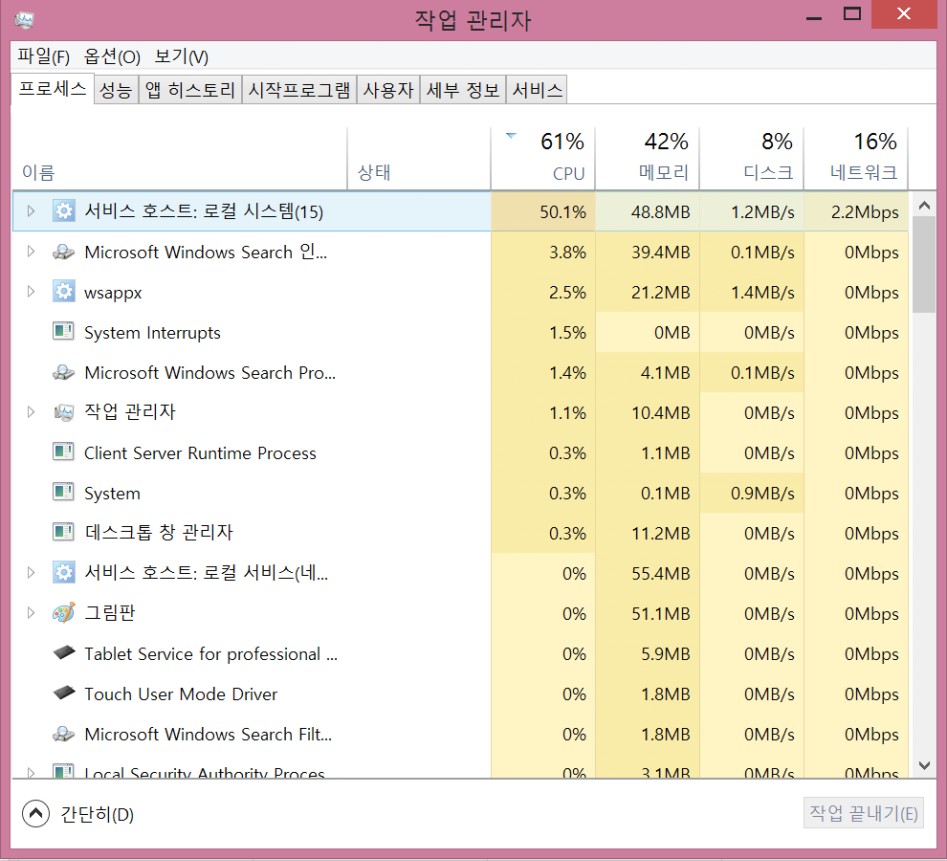Sort by the 61% CPU column header
947x861 pixels.
tap(543, 158)
